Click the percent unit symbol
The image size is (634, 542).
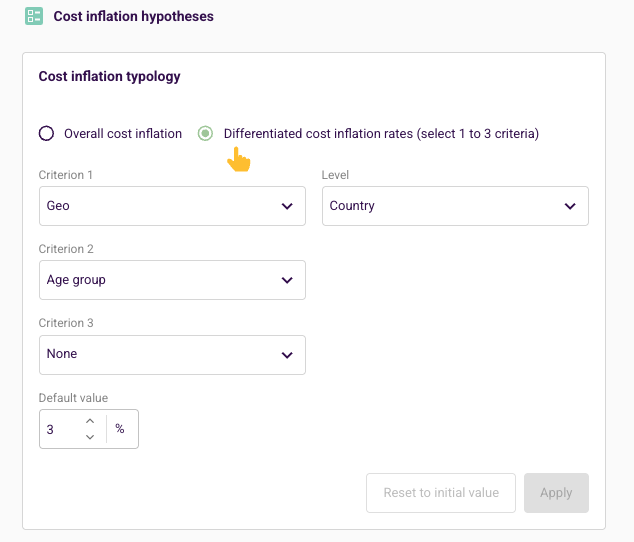[x=120, y=429]
